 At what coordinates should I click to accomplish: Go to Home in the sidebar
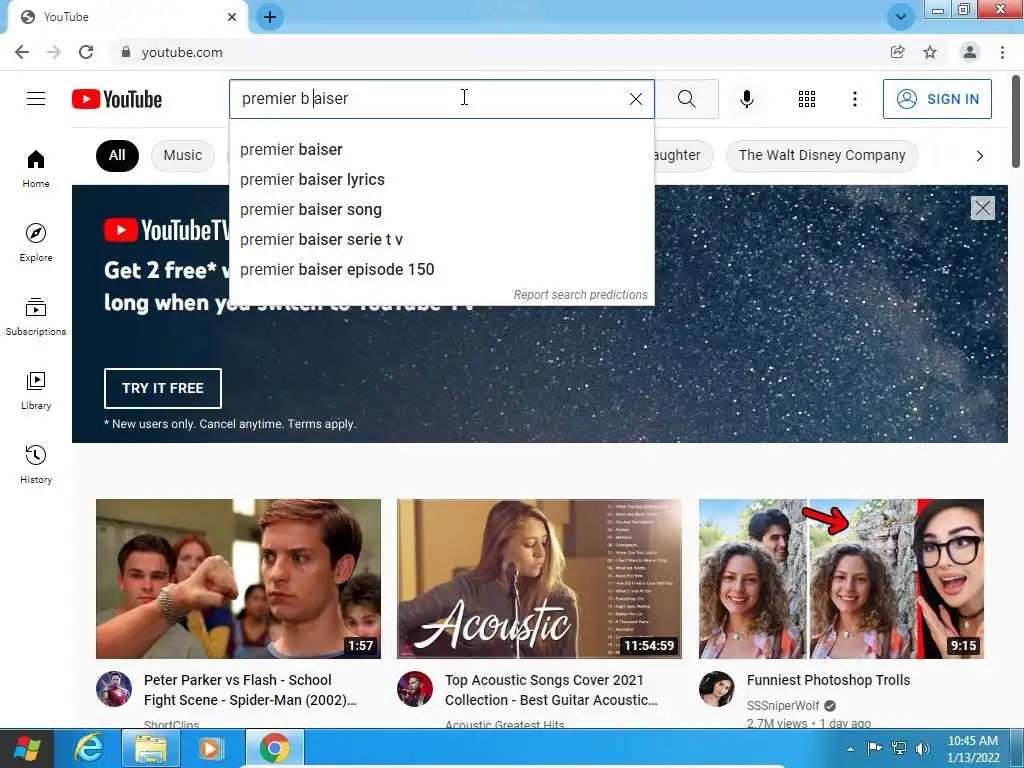tap(36, 168)
